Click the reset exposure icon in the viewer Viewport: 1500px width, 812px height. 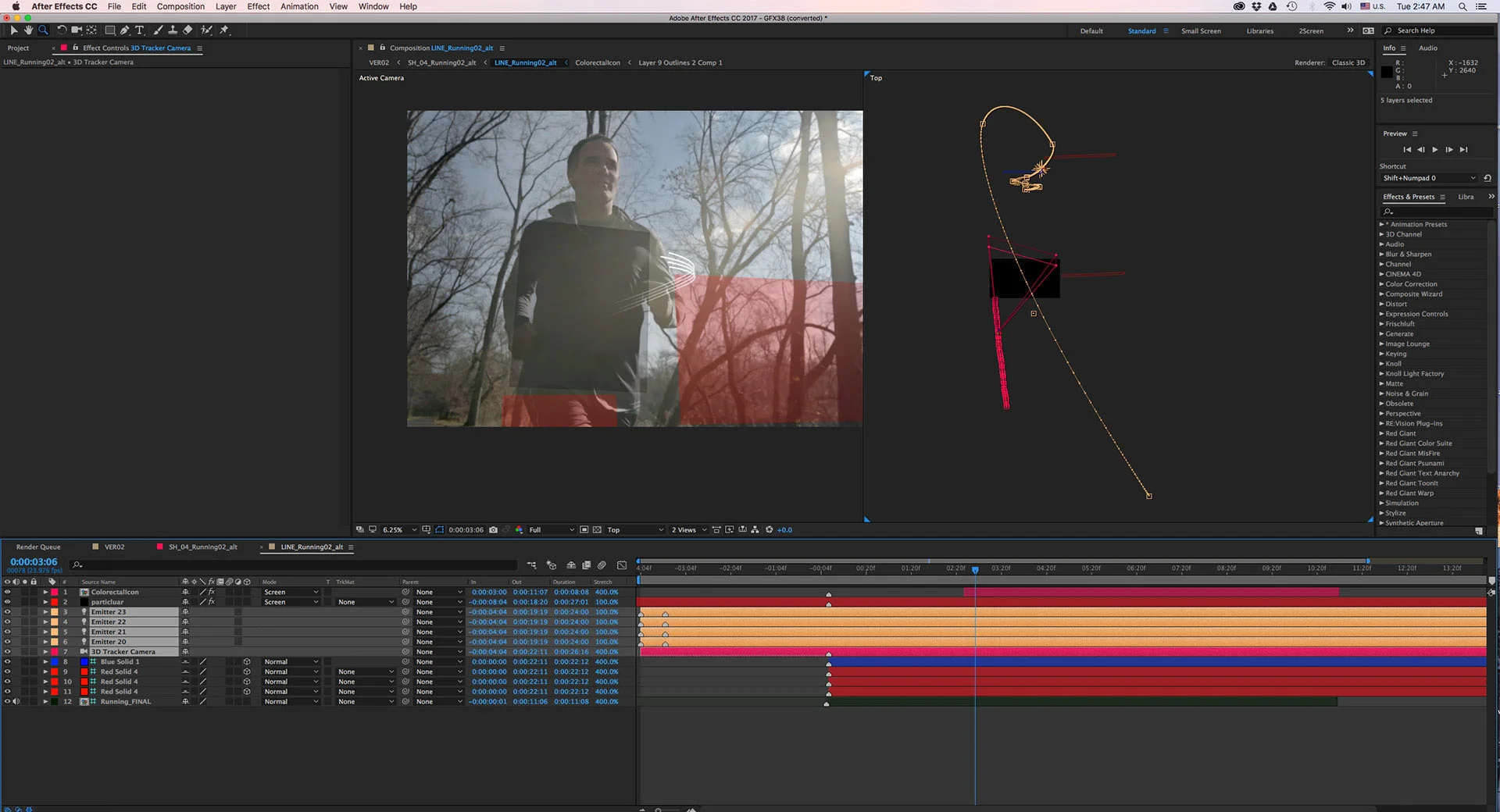coord(769,530)
